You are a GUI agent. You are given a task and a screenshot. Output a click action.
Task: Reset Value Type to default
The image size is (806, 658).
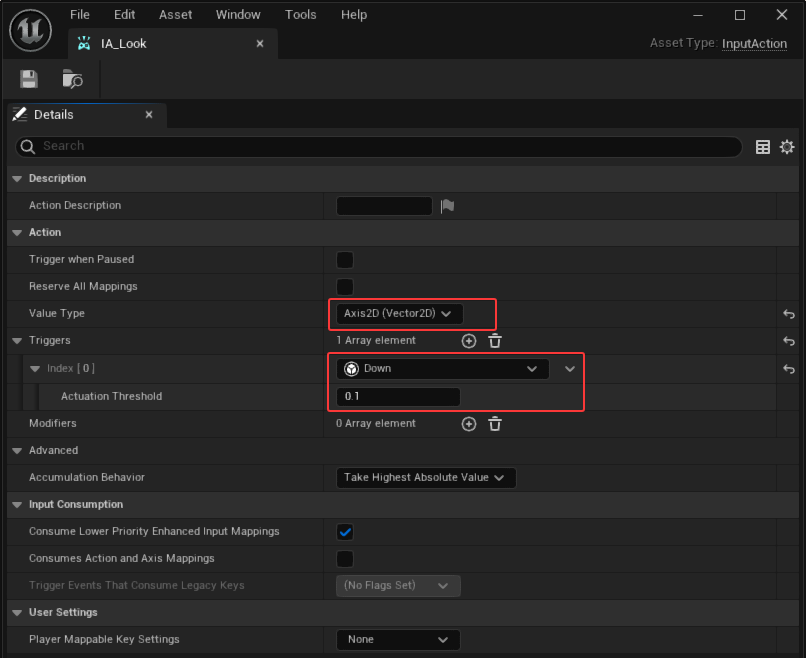[789, 314]
